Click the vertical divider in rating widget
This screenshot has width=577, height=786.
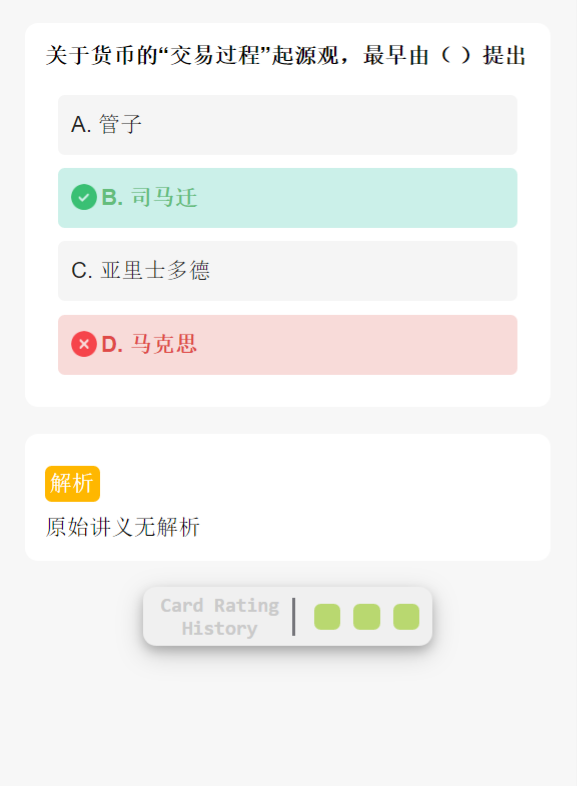tap(294, 617)
